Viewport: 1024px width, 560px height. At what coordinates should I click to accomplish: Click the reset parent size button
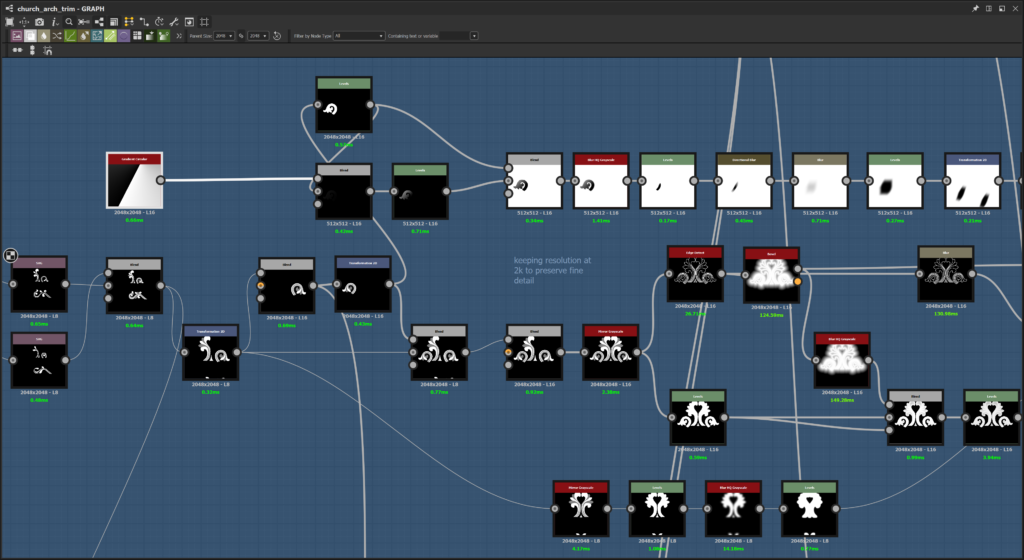[277, 36]
